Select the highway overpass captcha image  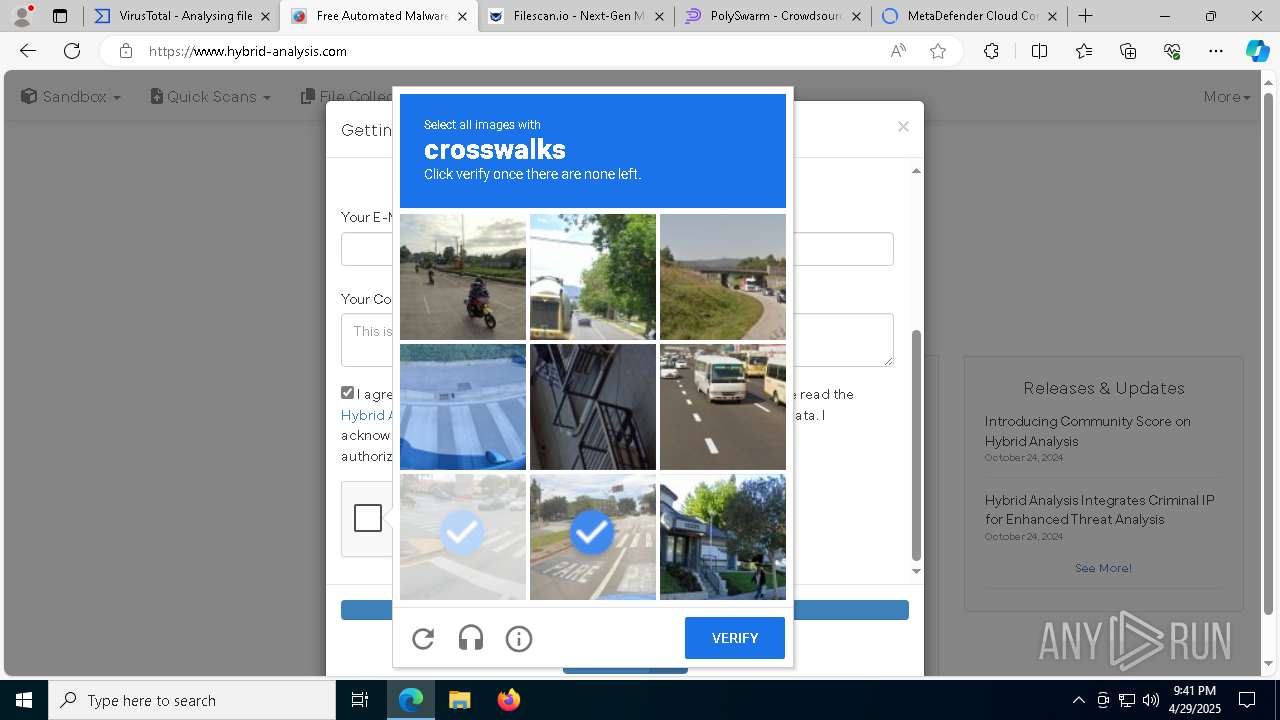tap(723, 277)
